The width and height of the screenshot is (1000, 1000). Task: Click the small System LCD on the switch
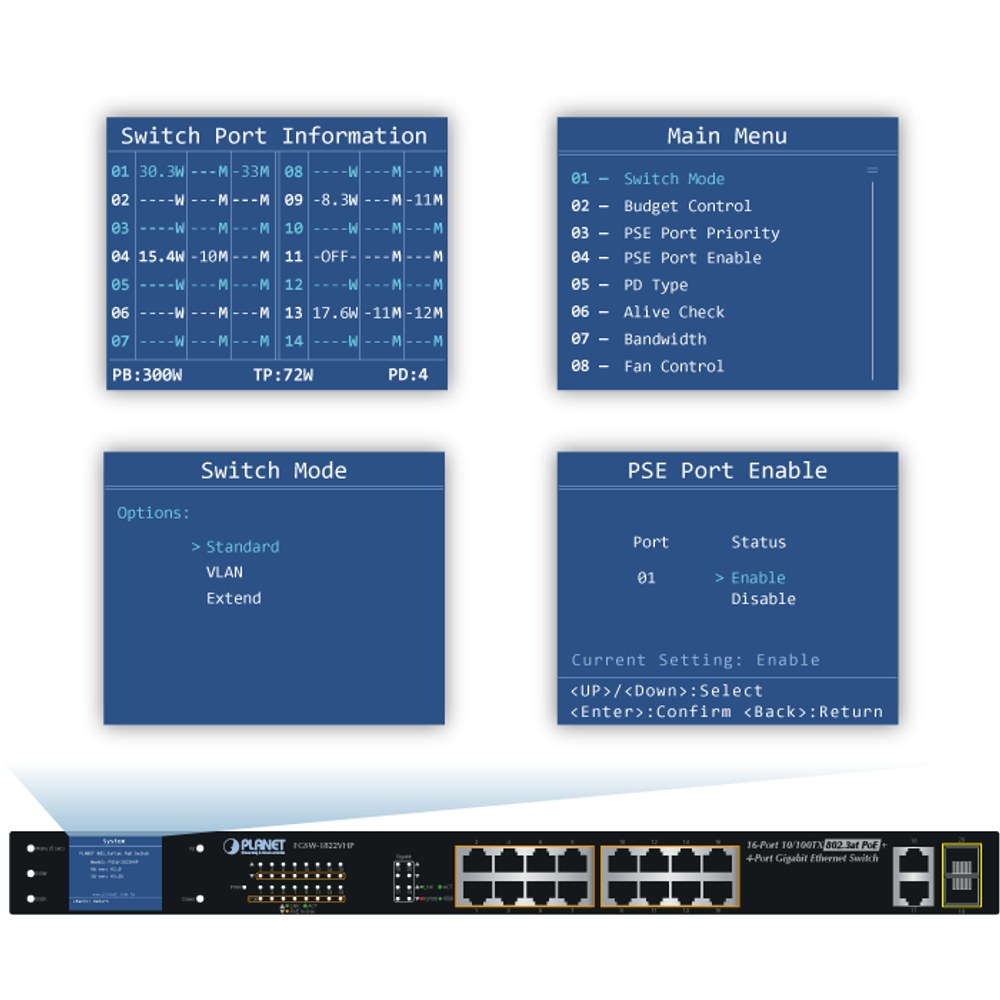pyautogui.click(x=115, y=871)
